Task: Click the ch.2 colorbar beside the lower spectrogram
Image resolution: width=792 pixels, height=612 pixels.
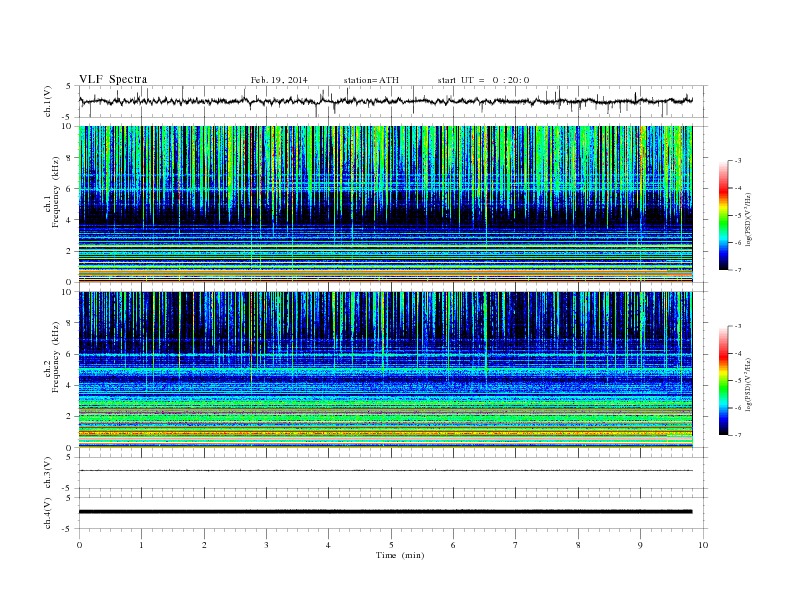Action: click(x=723, y=380)
